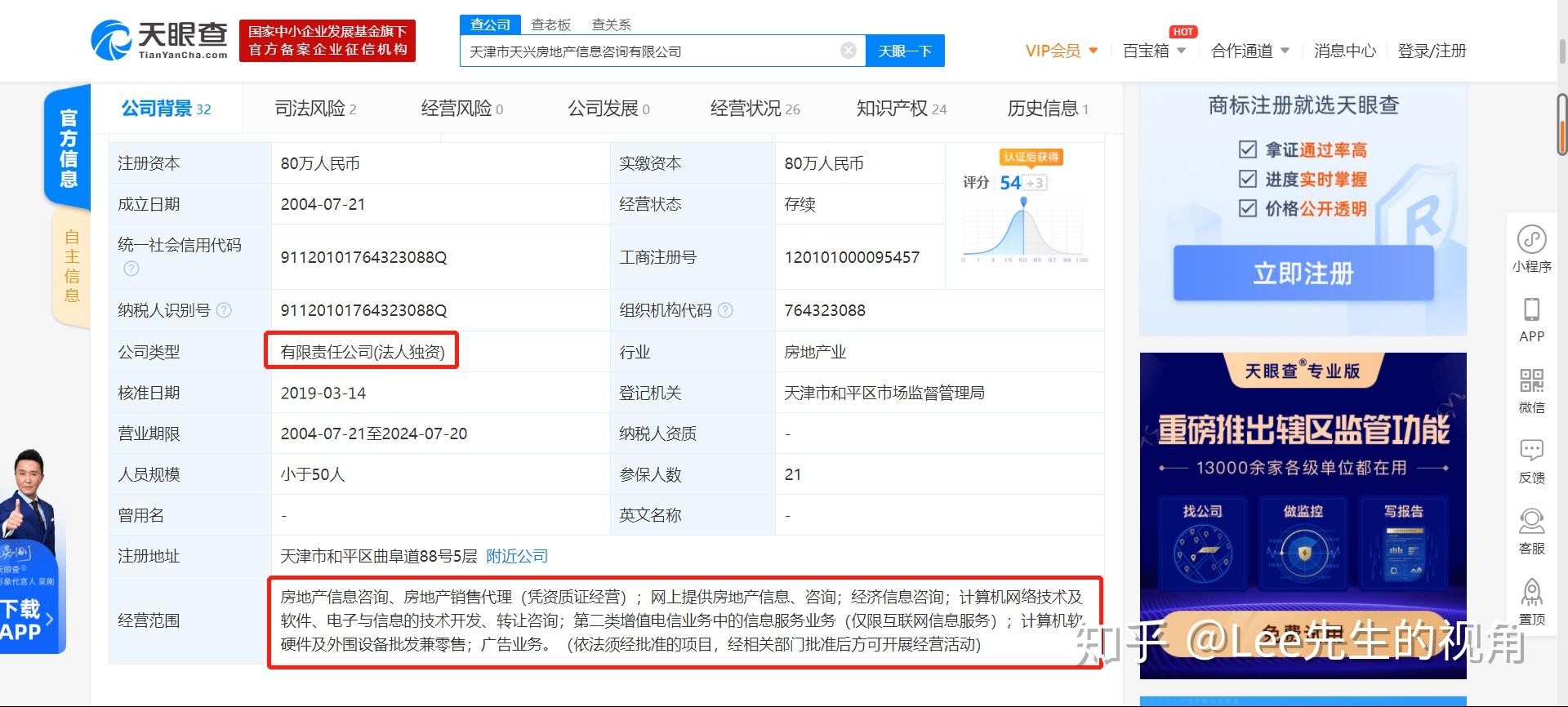The image size is (1568, 707).
Task: Select the 官方信息 side tab
Action: (x=69, y=147)
